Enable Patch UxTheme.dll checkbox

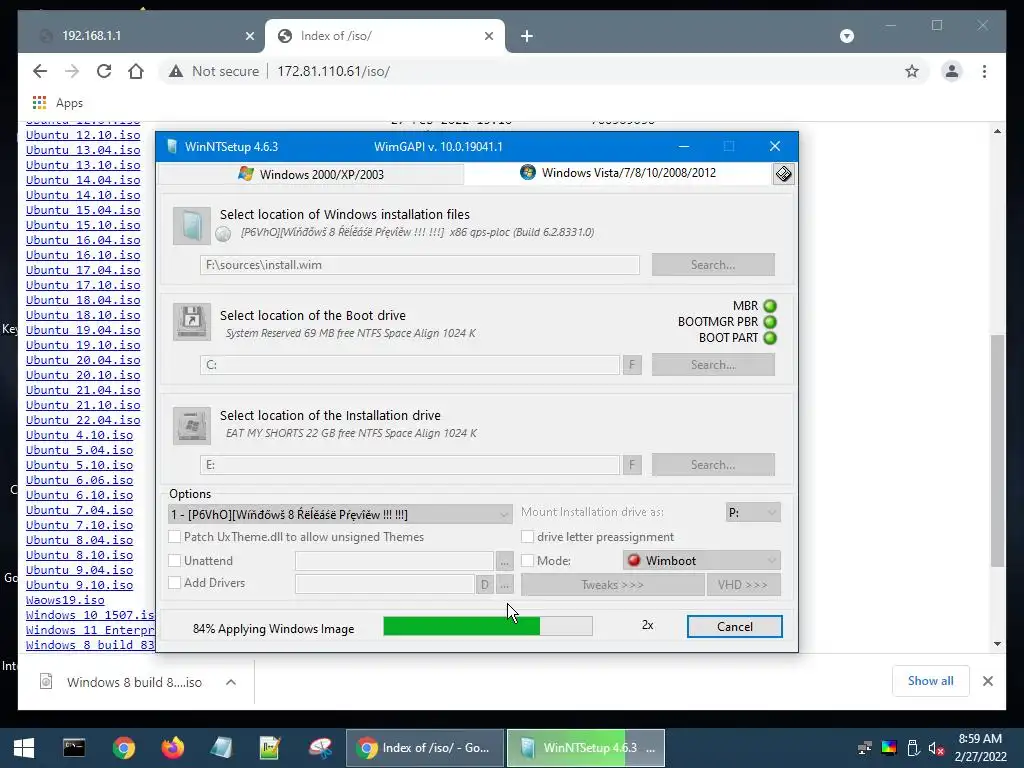[x=174, y=537]
